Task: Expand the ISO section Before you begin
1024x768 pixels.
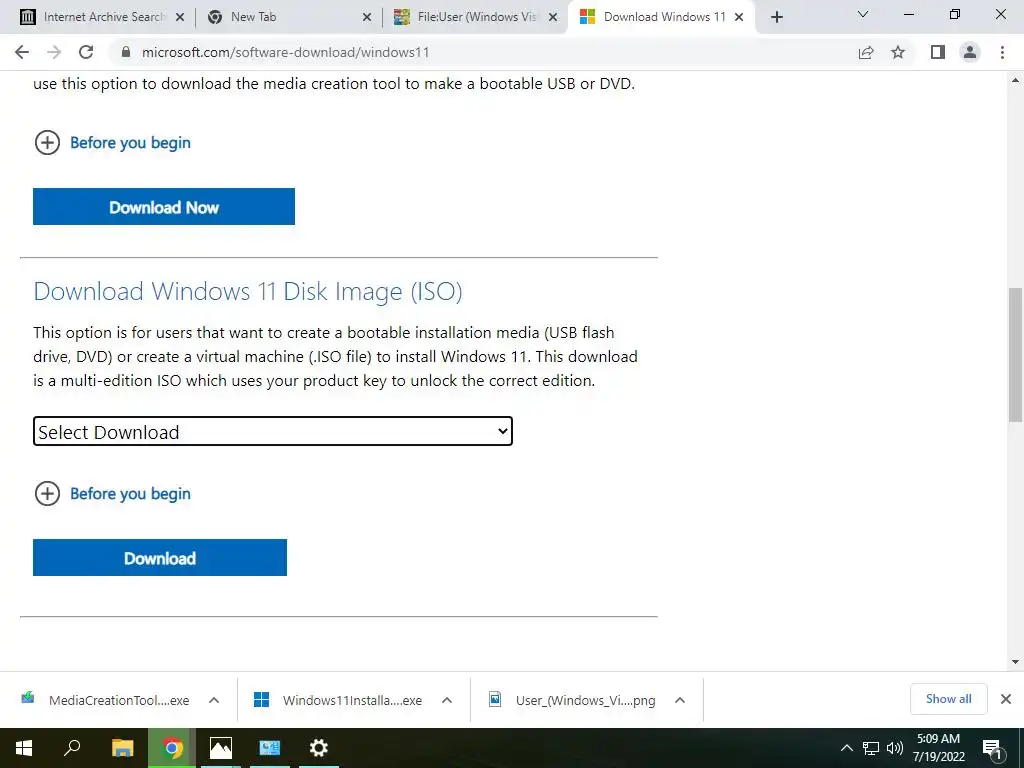Action: [112, 494]
